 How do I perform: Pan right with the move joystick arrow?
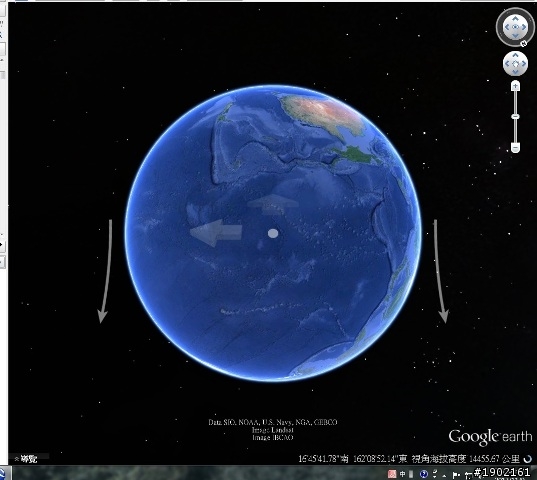point(523,64)
